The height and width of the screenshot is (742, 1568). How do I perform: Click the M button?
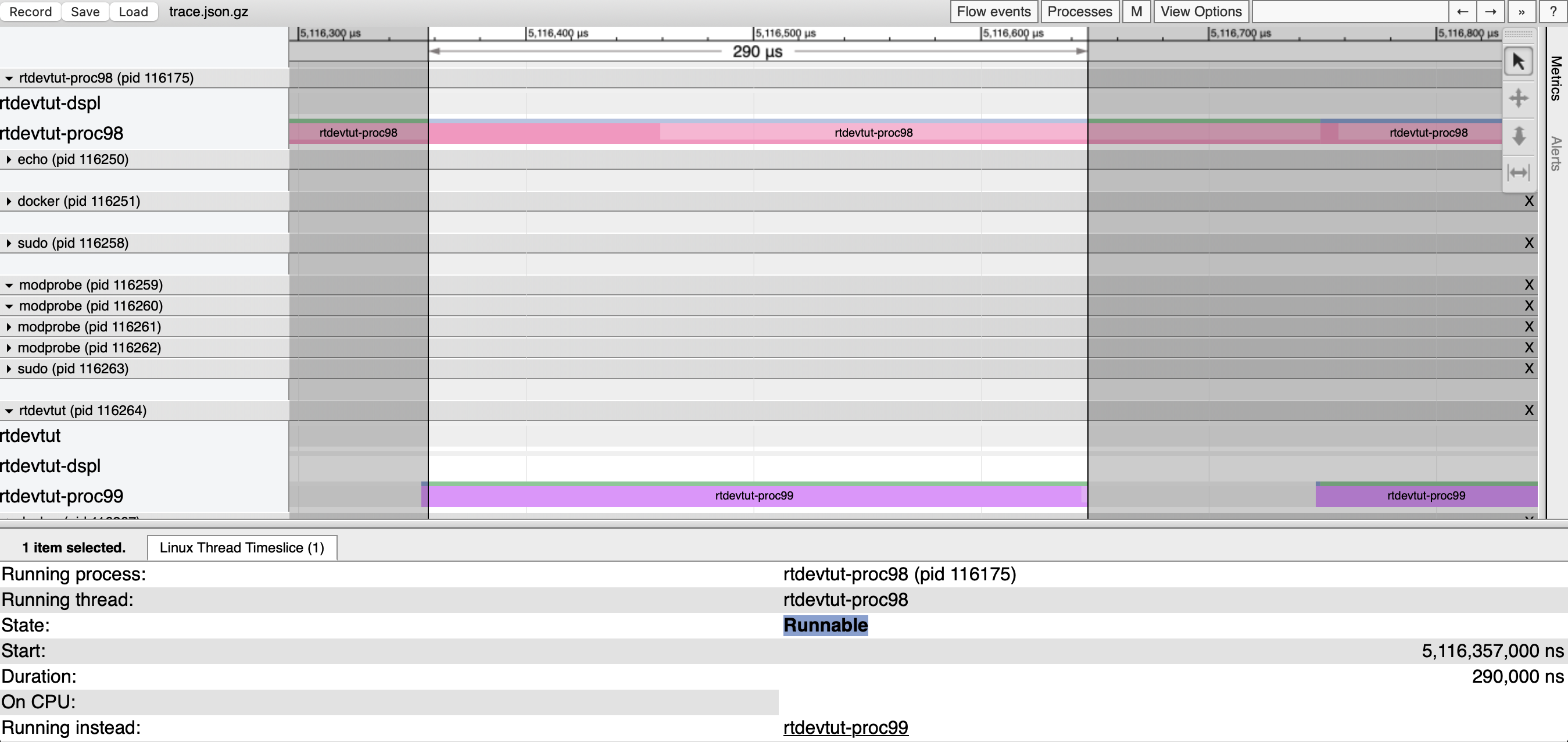tap(1136, 12)
